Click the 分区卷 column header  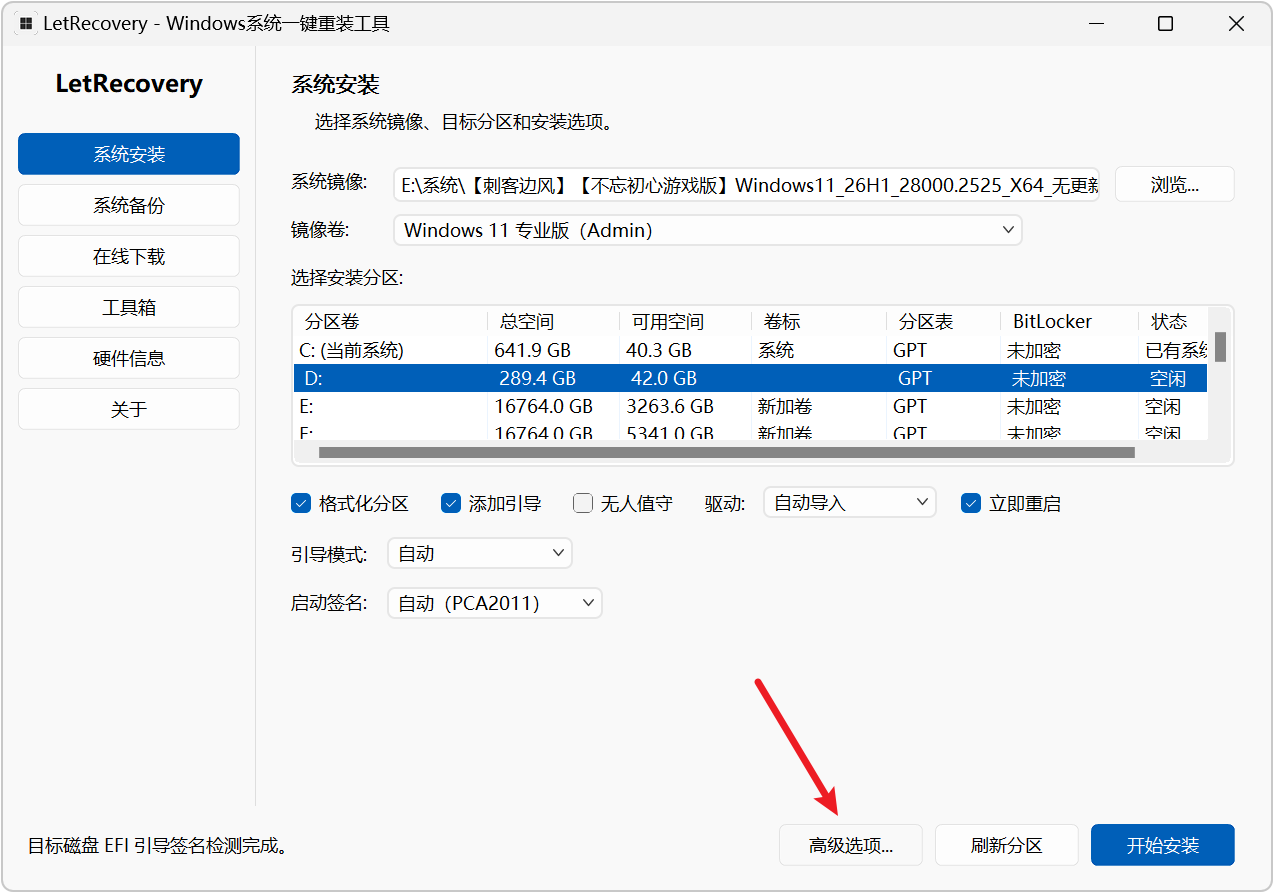coord(390,321)
